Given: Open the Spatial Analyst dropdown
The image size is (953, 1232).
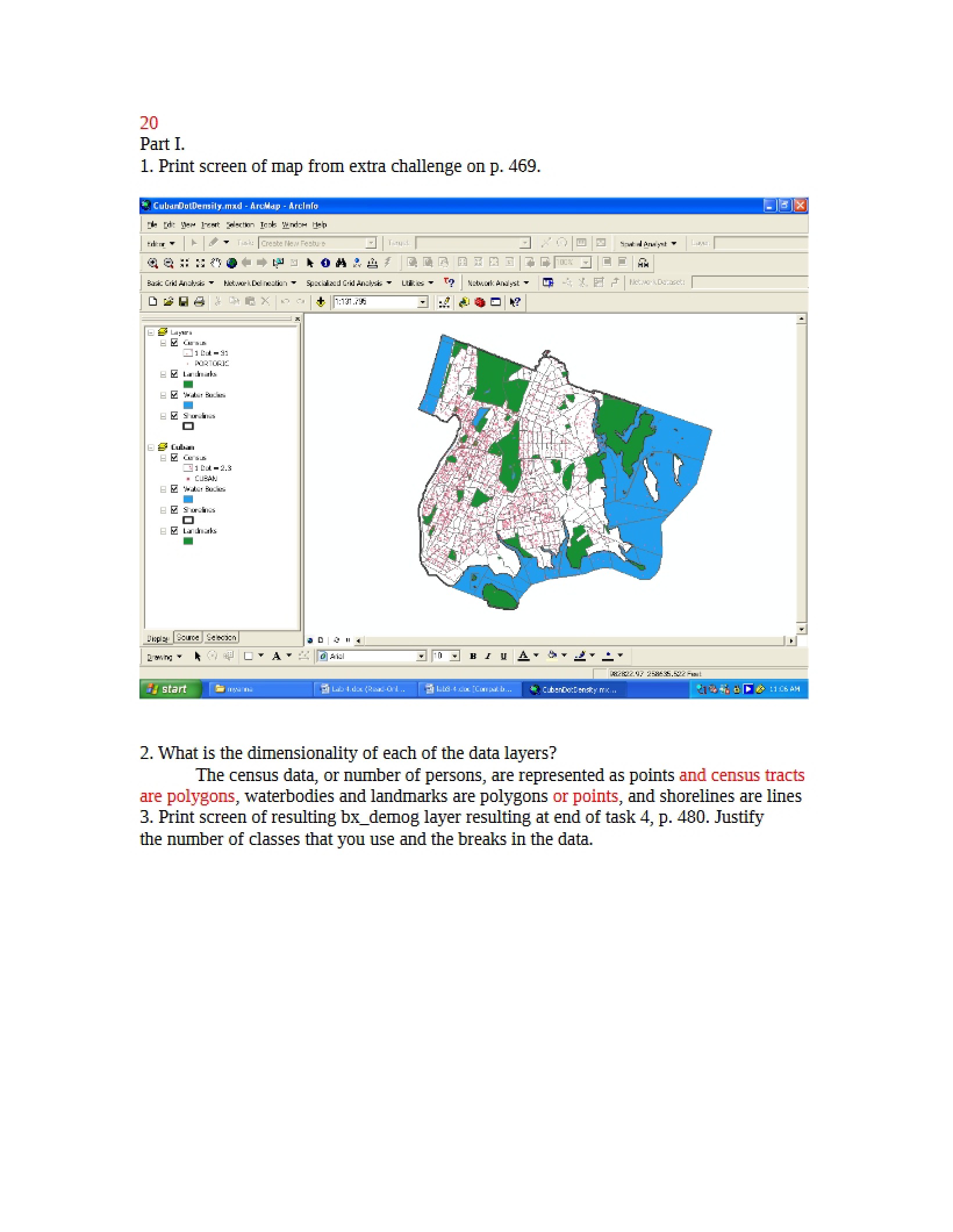Looking at the screenshot, I should tap(648, 244).
